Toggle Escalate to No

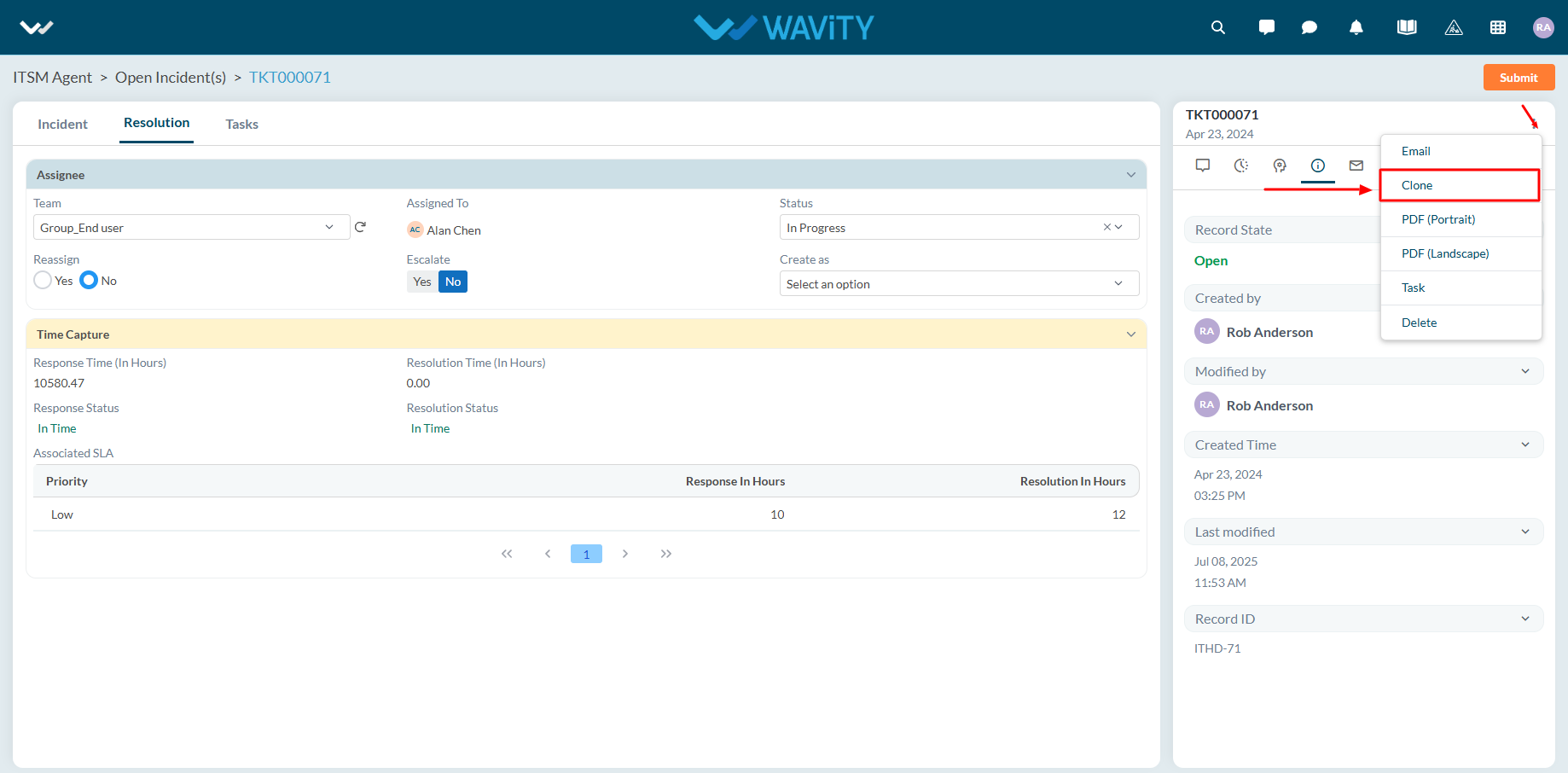(x=453, y=282)
